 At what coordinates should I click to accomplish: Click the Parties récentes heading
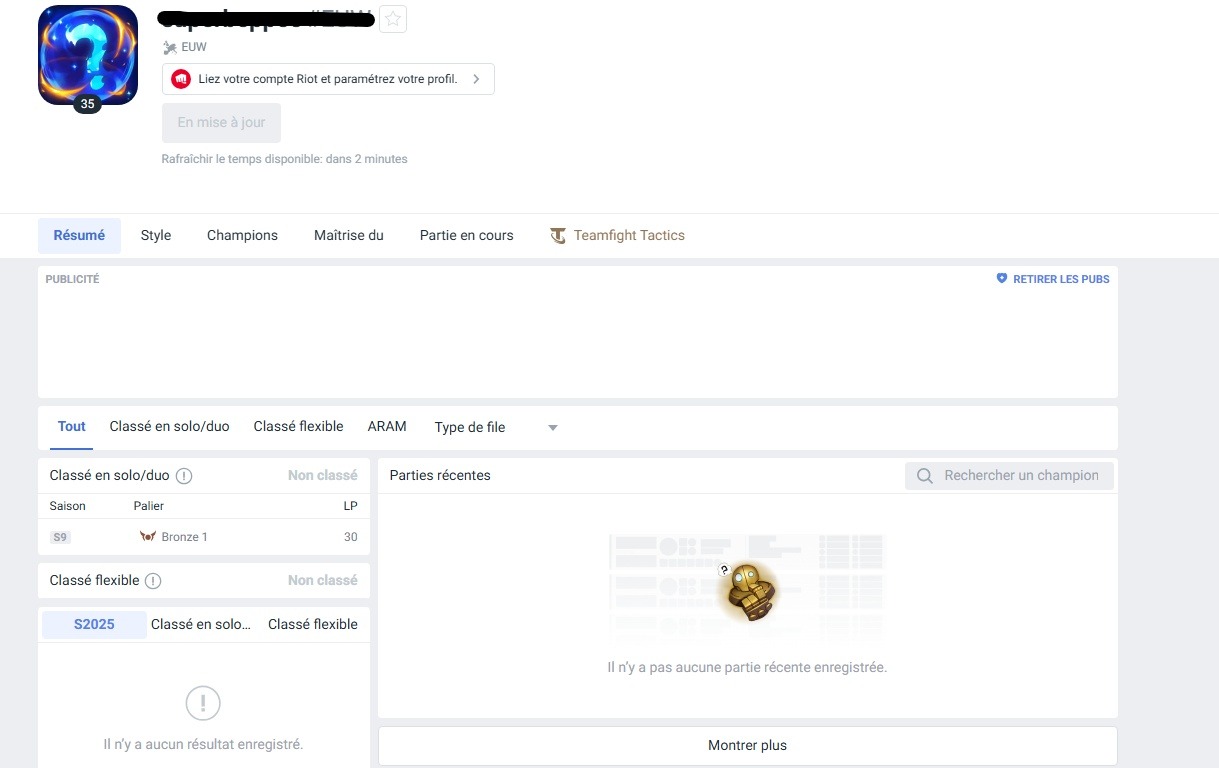(x=440, y=476)
